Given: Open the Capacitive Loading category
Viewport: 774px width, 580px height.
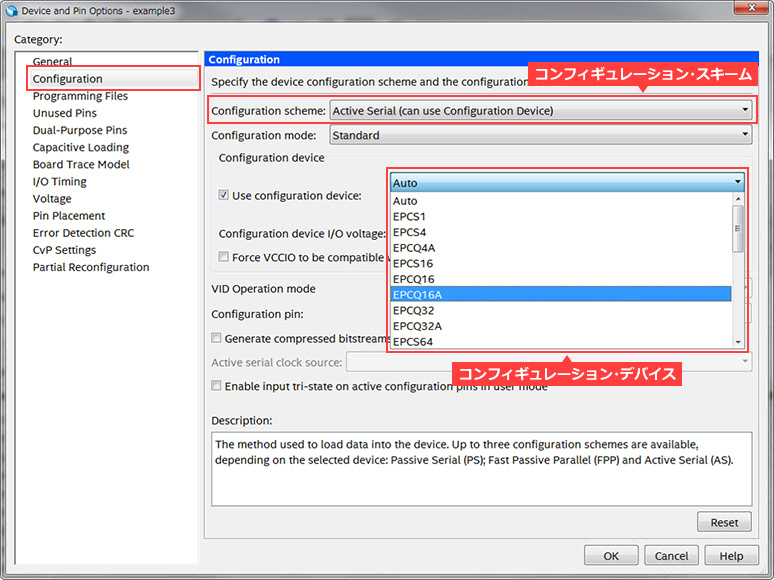Looking at the screenshot, I should (x=81, y=147).
